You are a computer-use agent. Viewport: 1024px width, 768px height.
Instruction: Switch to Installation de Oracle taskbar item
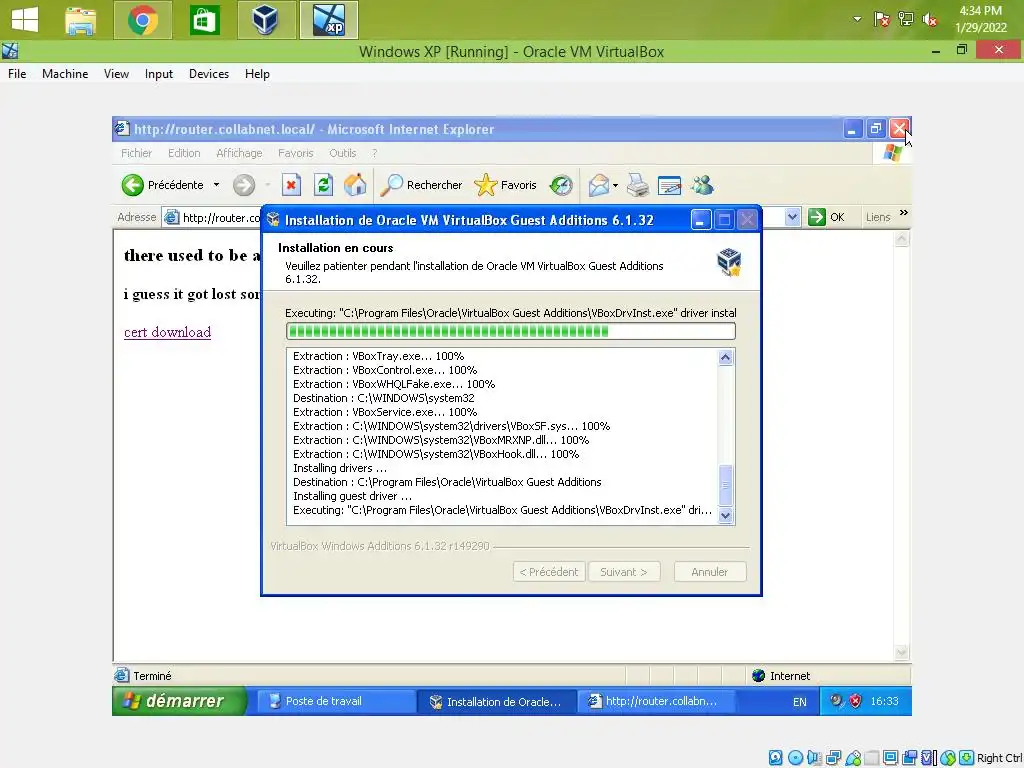496,701
